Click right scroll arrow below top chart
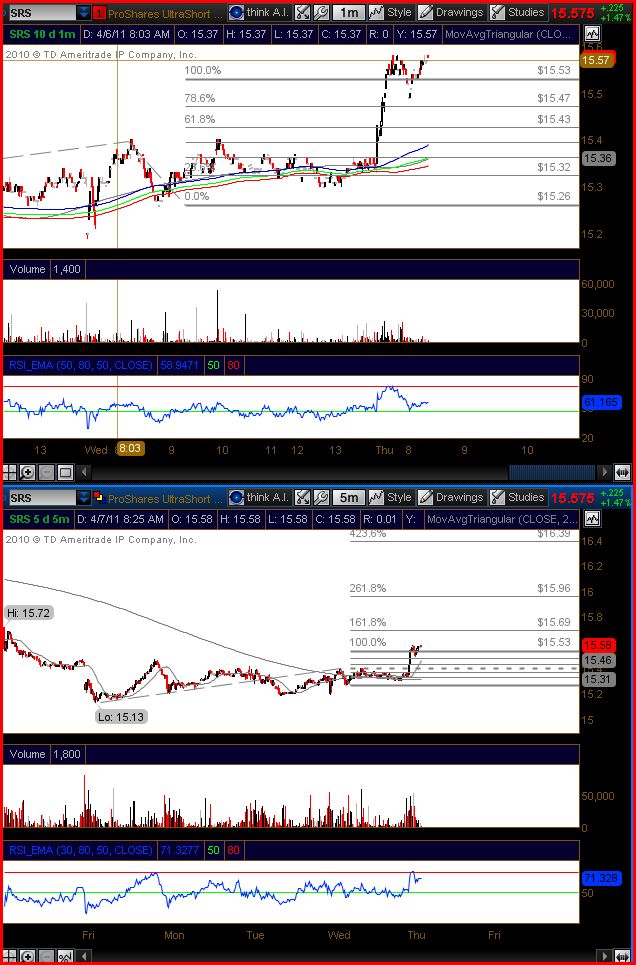Image resolution: width=636 pixels, height=965 pixels. coord(605,473)
